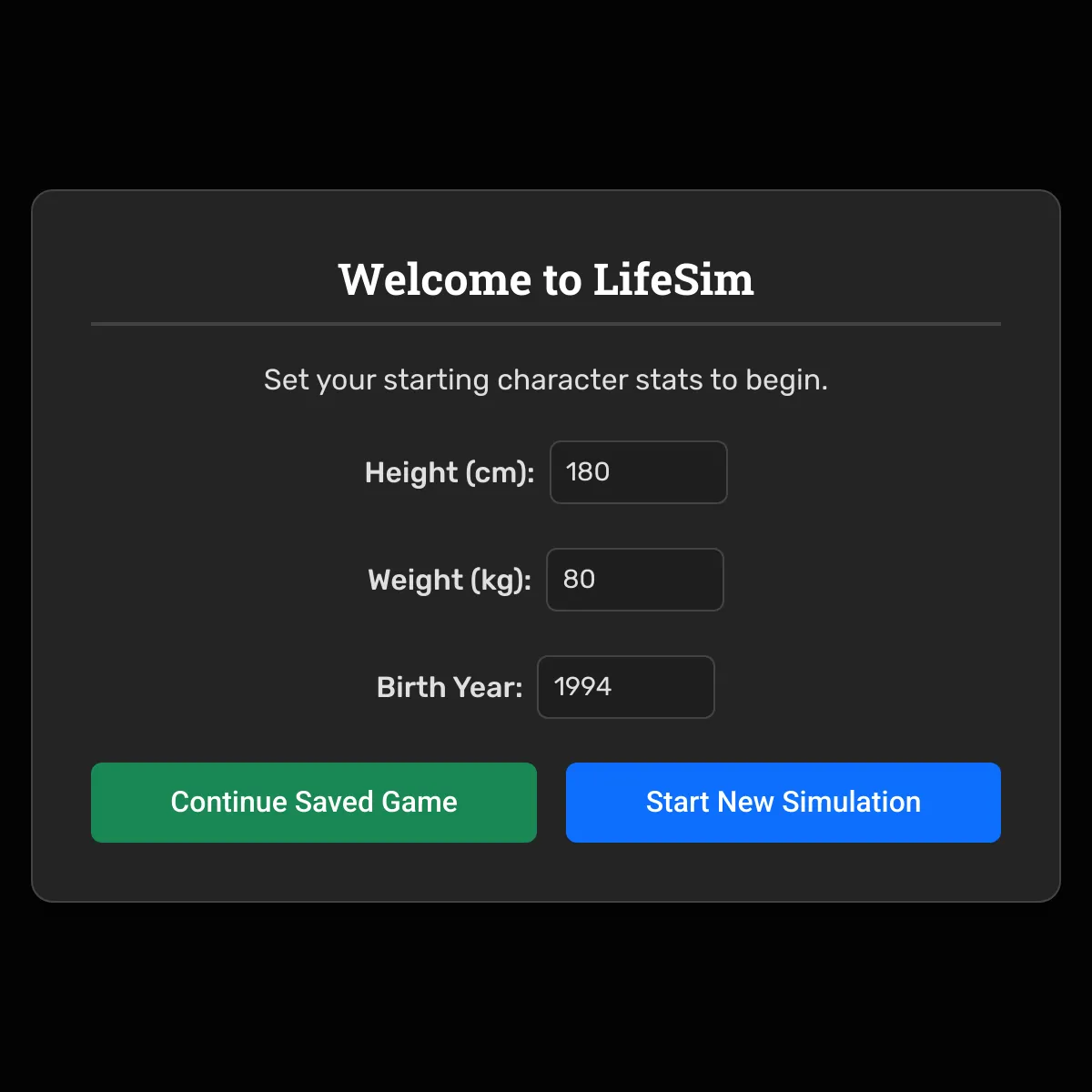Click inside the middle stat field
The width and height of the screenshot is (1092, 1092).
(634, 580)
